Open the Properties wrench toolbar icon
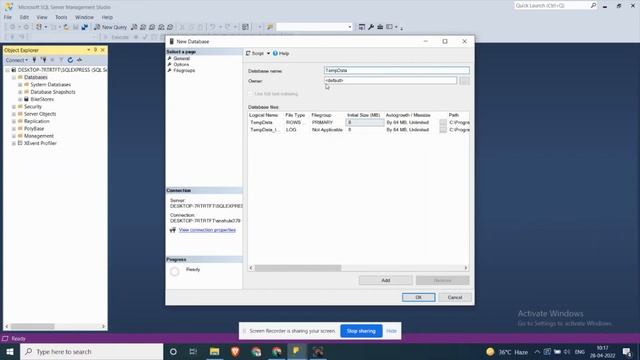Viewport: 640px width, 360px height. click(371, 27)
